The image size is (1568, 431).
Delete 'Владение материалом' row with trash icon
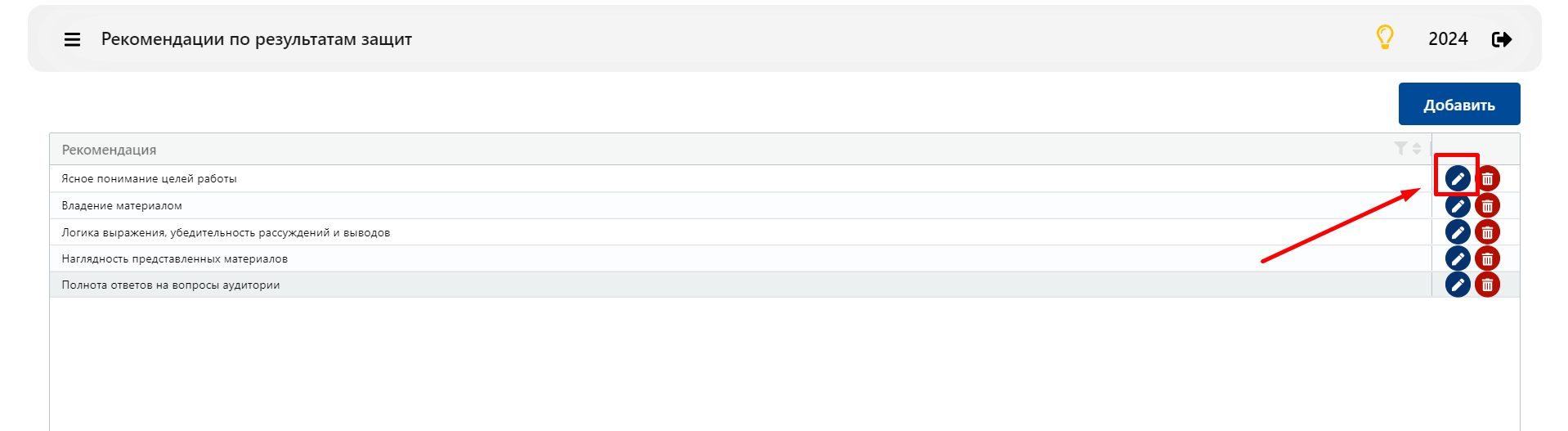1487,205
